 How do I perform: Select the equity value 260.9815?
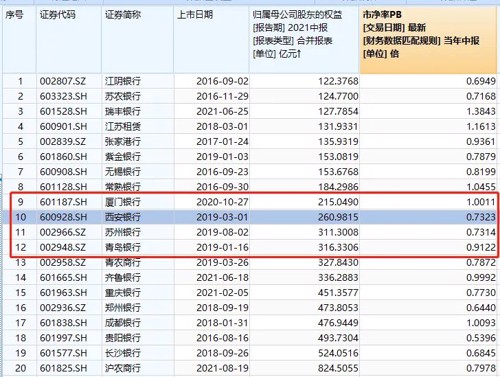[338, 217]
